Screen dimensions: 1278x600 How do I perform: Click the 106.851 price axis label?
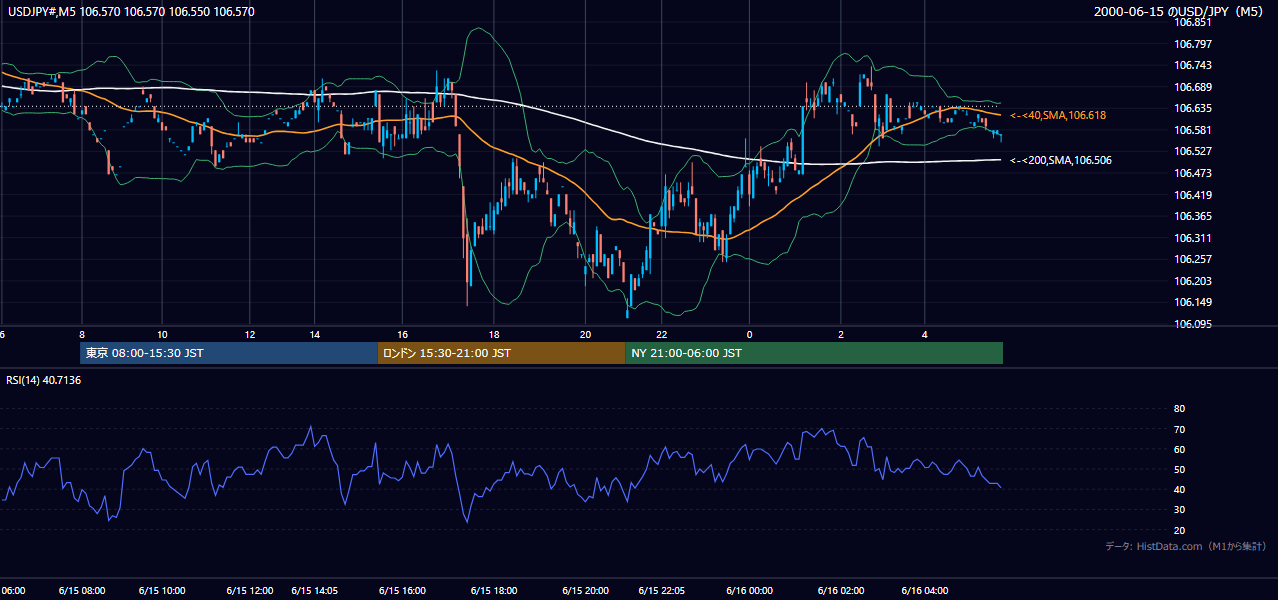point(1192,22)
